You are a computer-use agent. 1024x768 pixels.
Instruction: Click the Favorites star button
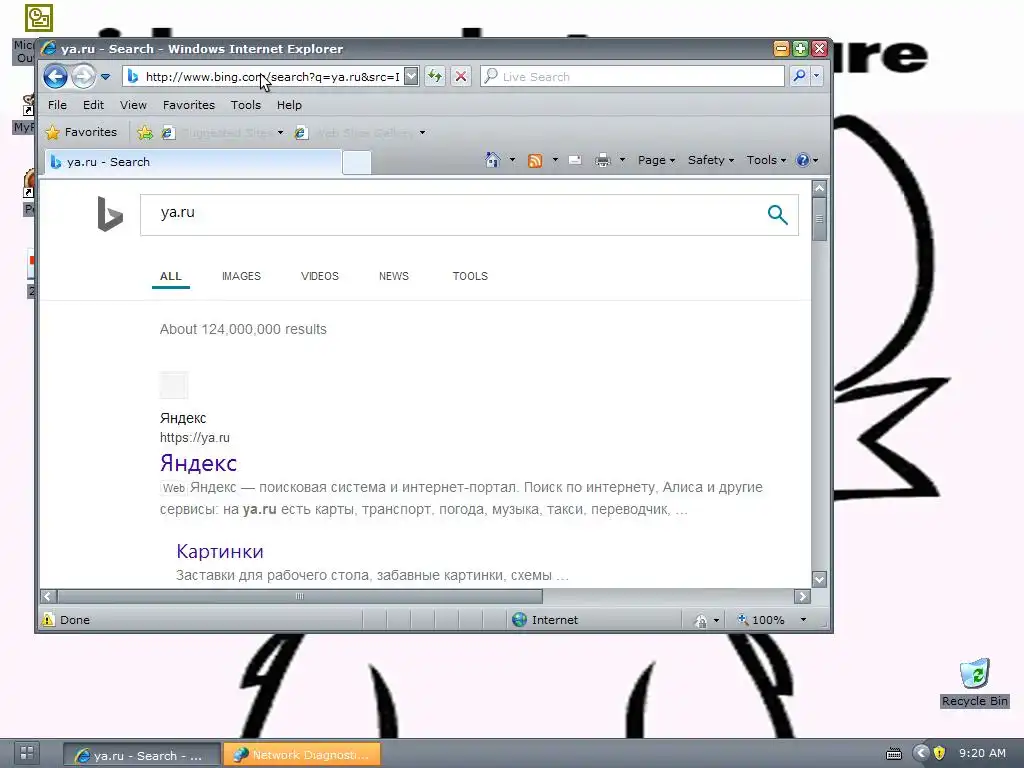[x=82, y=132]
